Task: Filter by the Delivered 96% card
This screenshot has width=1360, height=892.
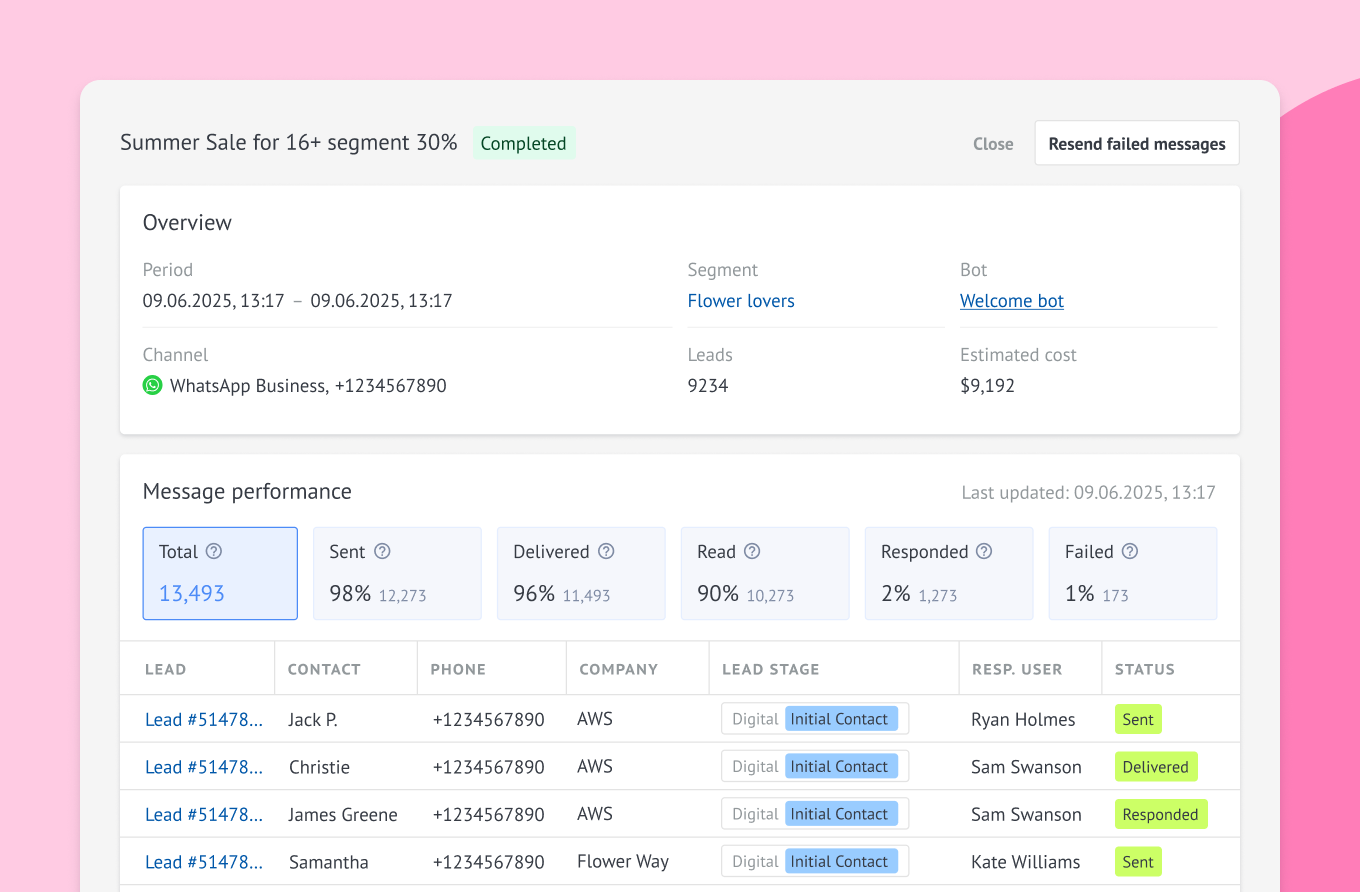Action: 580,573
